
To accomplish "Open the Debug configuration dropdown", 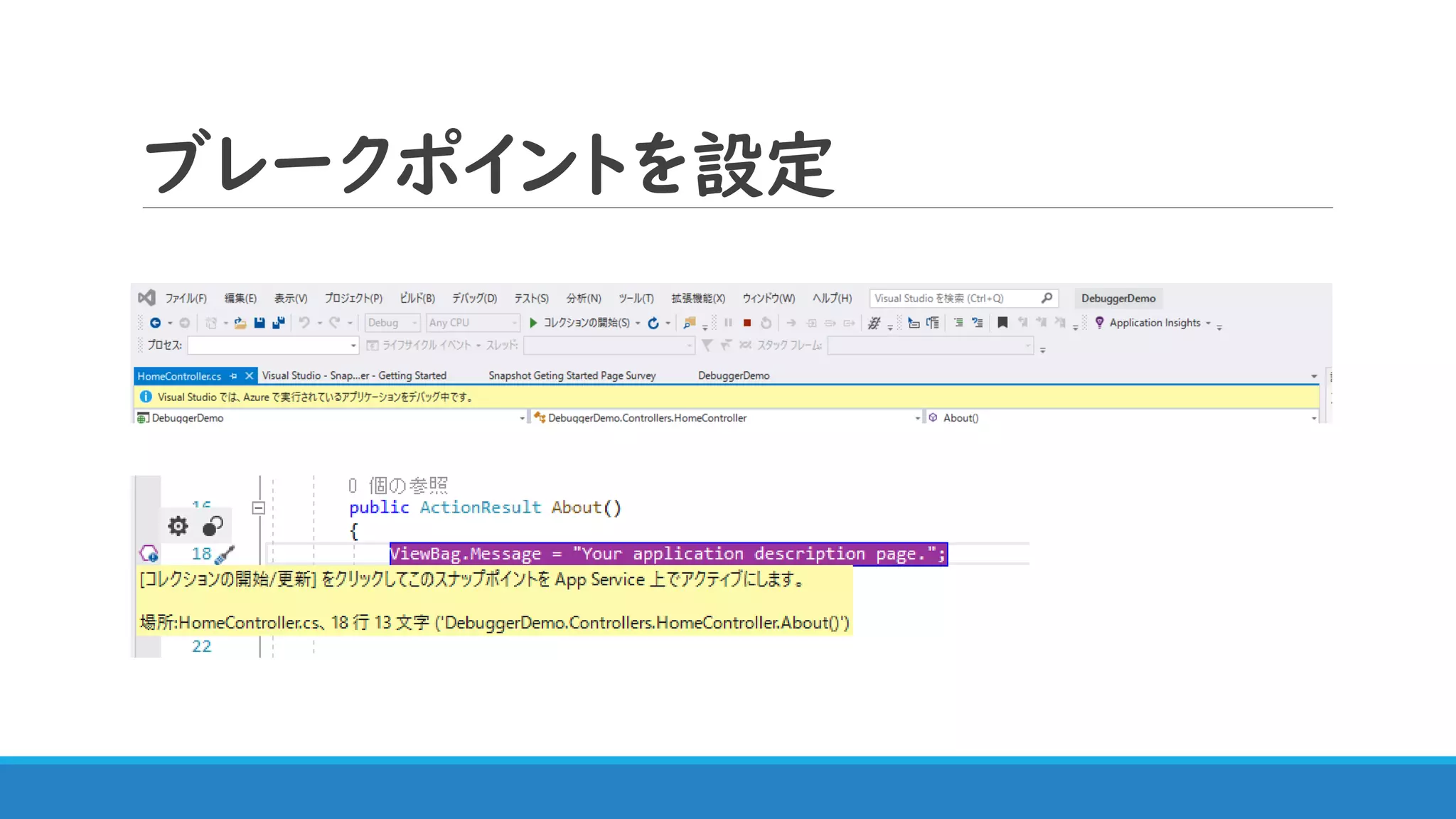I will tap(392, 323).
